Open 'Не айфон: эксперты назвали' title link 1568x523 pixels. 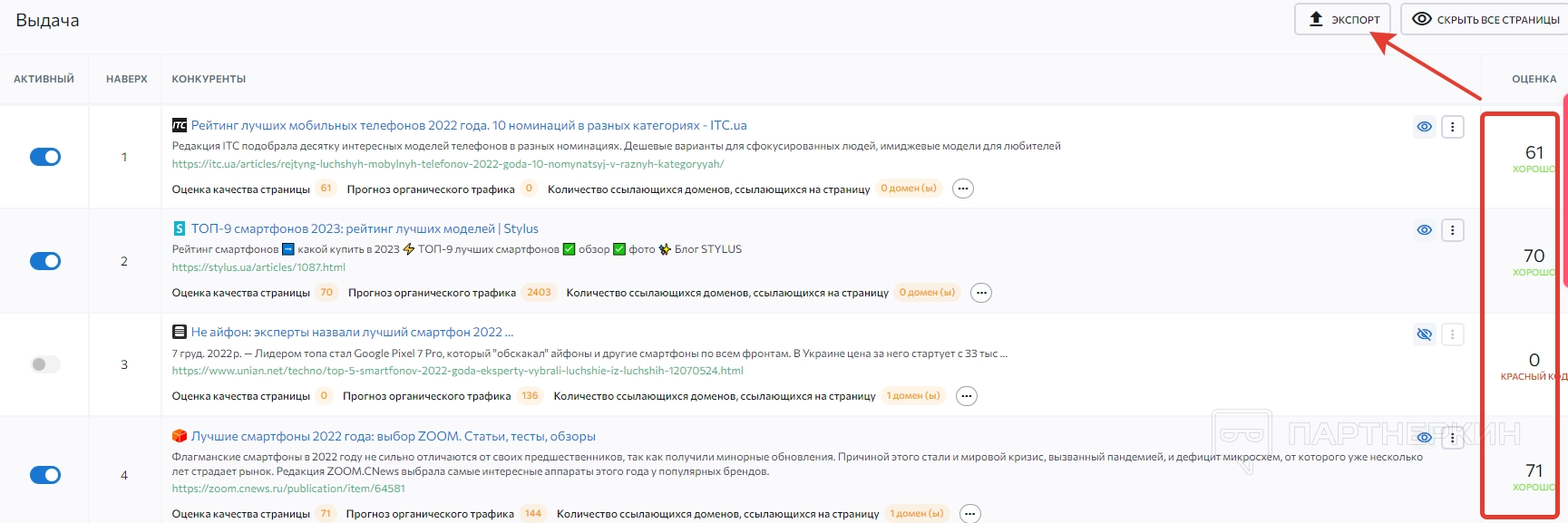352,332
